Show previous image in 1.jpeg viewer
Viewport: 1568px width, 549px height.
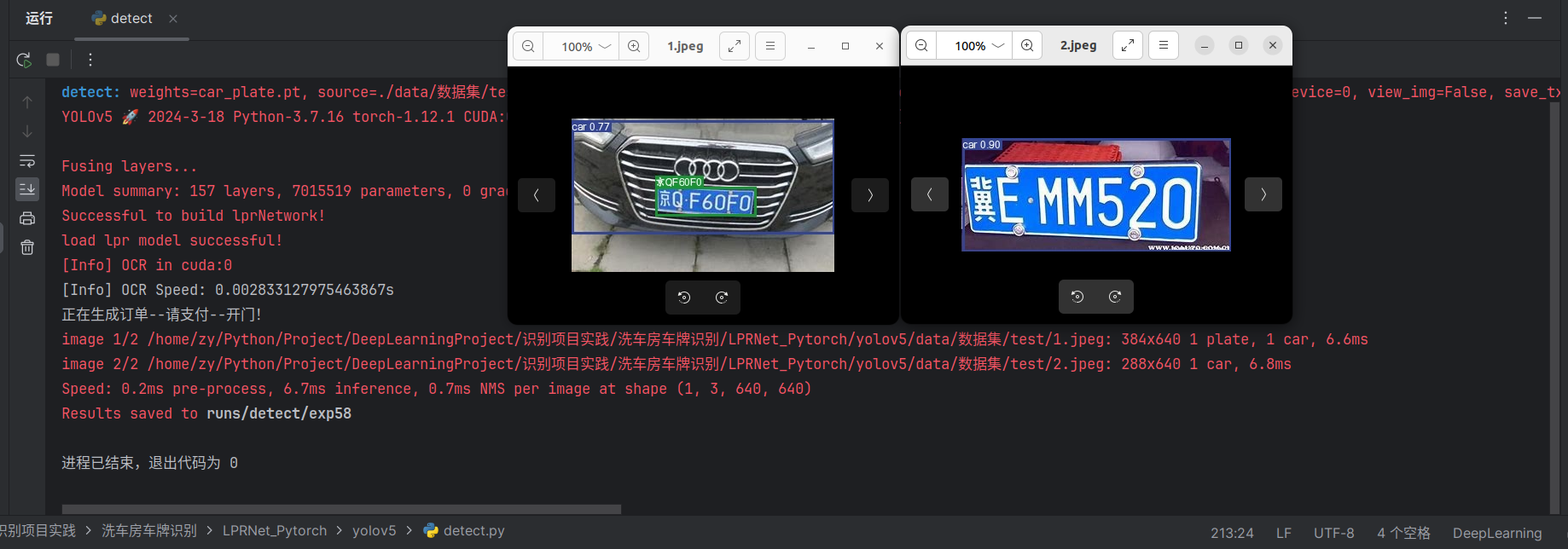pos(537,195)
